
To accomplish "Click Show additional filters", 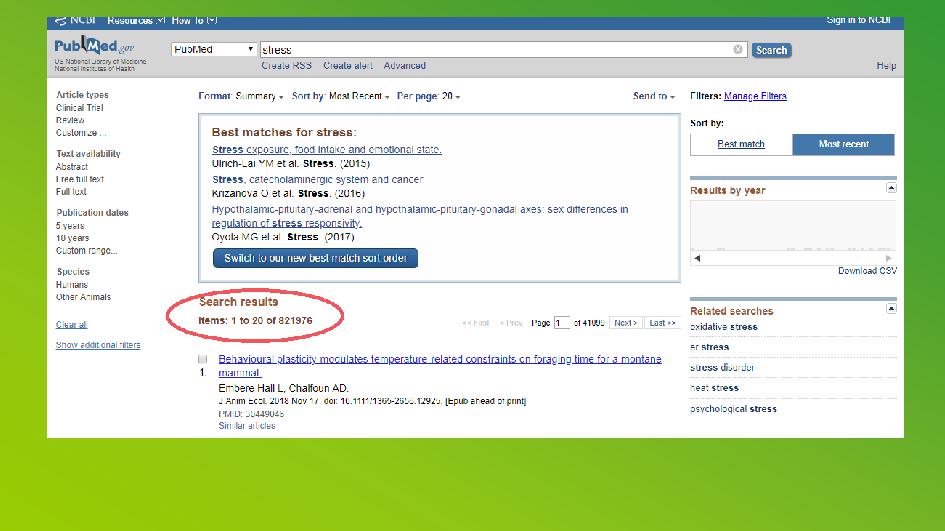I will click(x=98, y=345).
